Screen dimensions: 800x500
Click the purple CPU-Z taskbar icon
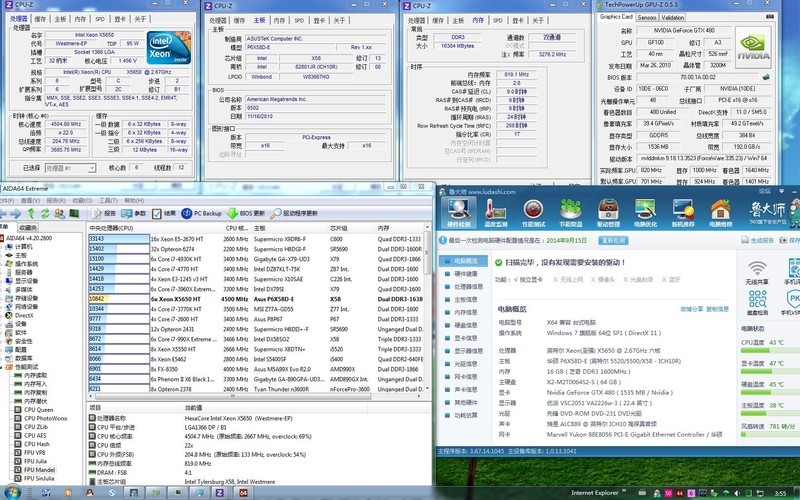coord(219,493)
